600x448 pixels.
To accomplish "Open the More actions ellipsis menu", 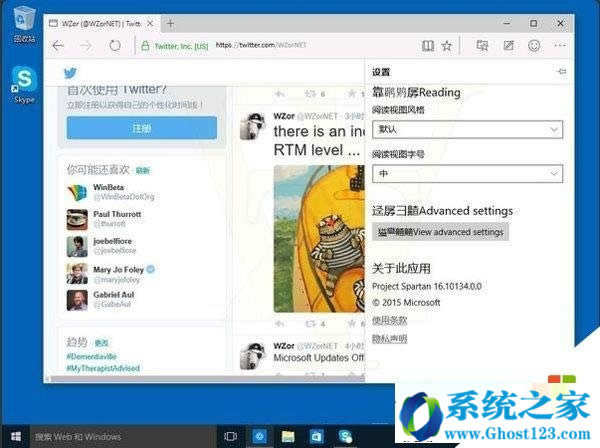I will click(x=560, y=46).
